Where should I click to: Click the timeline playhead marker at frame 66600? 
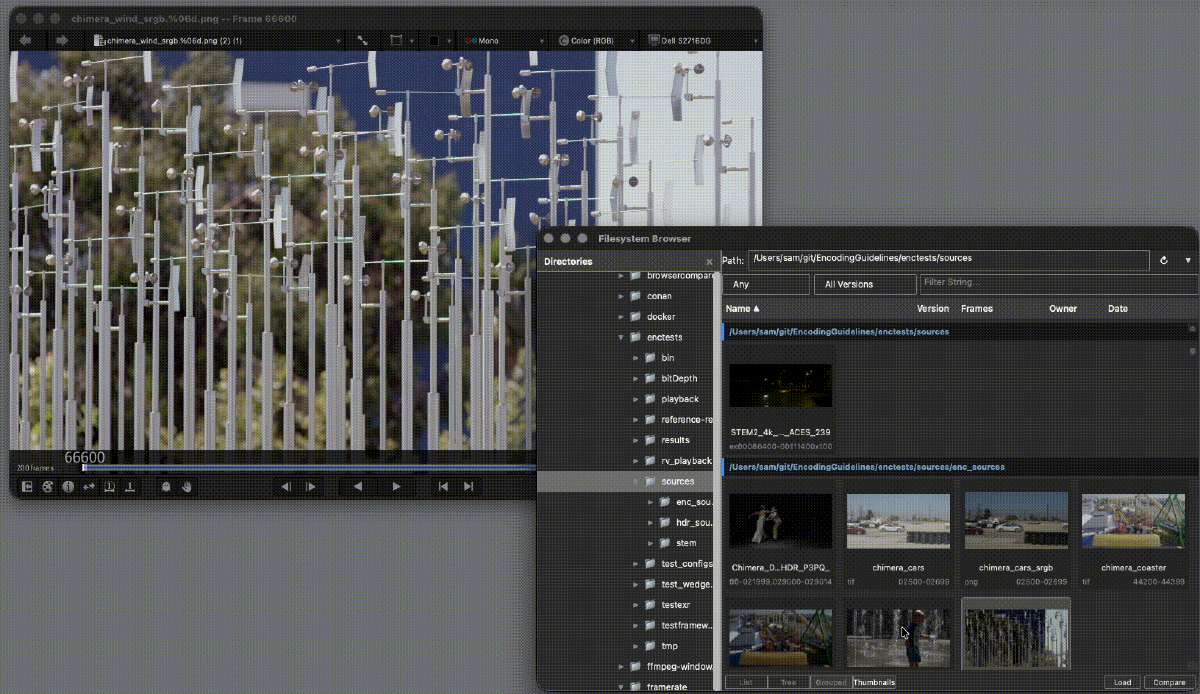(x=84, y=467)
